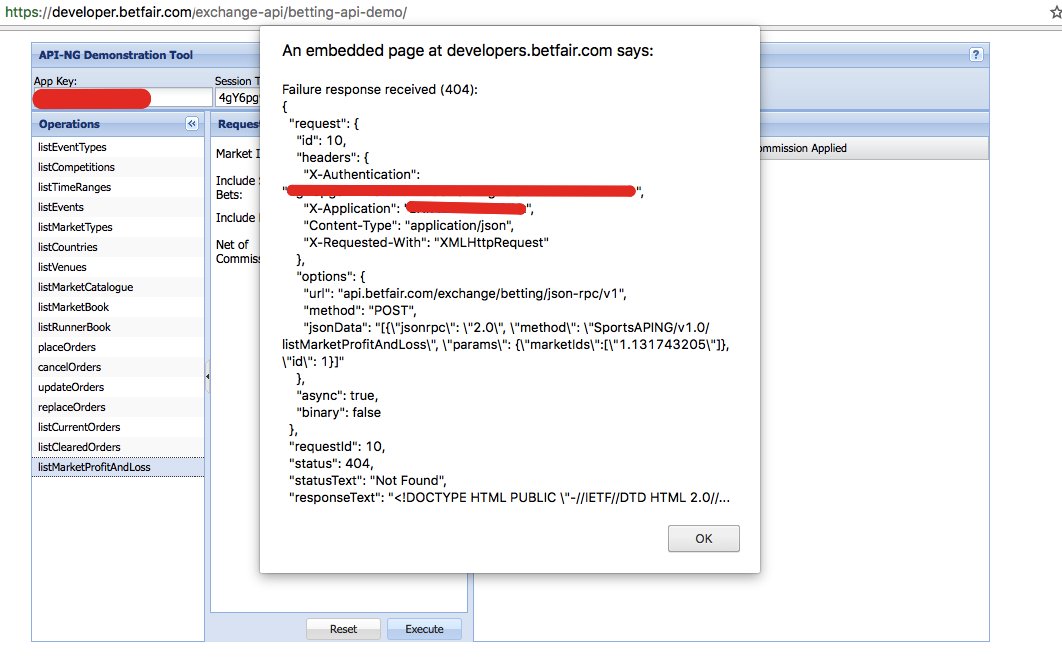Click the Commission Applied column header
This screenshot has height=667, width=1062.
pos(873,148)
